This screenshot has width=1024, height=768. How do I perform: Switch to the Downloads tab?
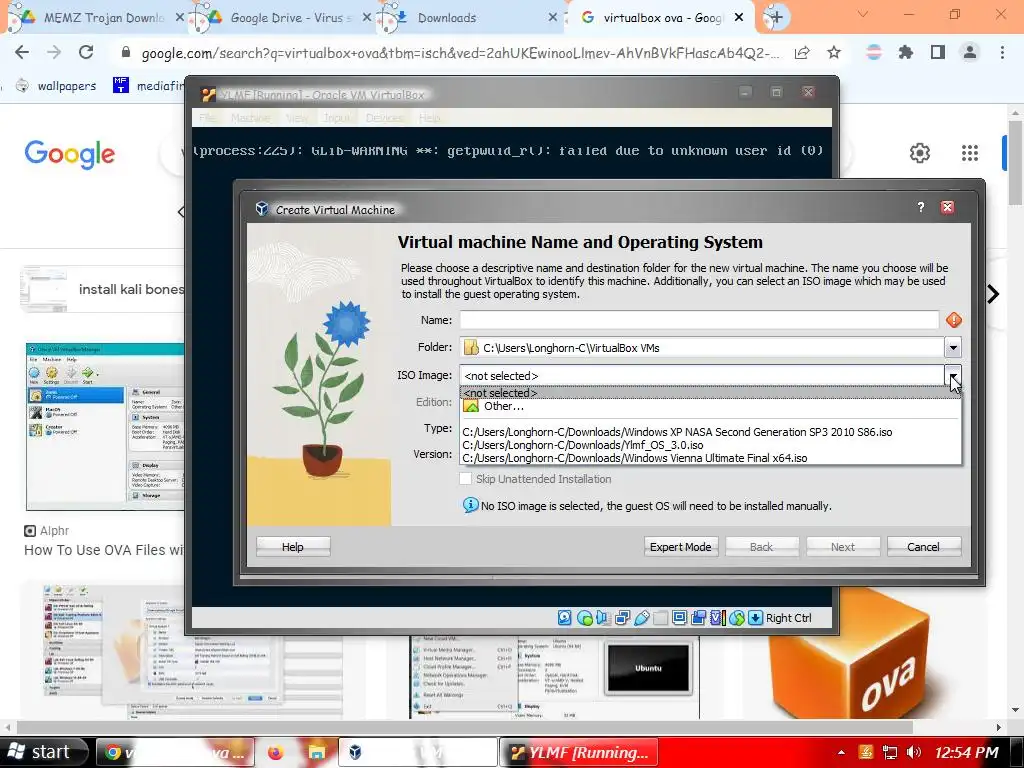pos(471,18)
